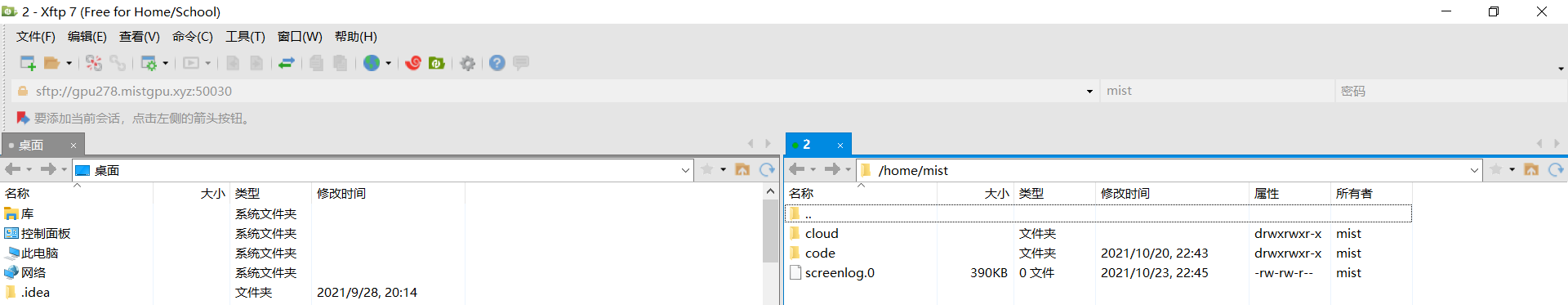The image size is (1568, 305).
Task: Click local pane bookmark star icon
Action: 707,169
